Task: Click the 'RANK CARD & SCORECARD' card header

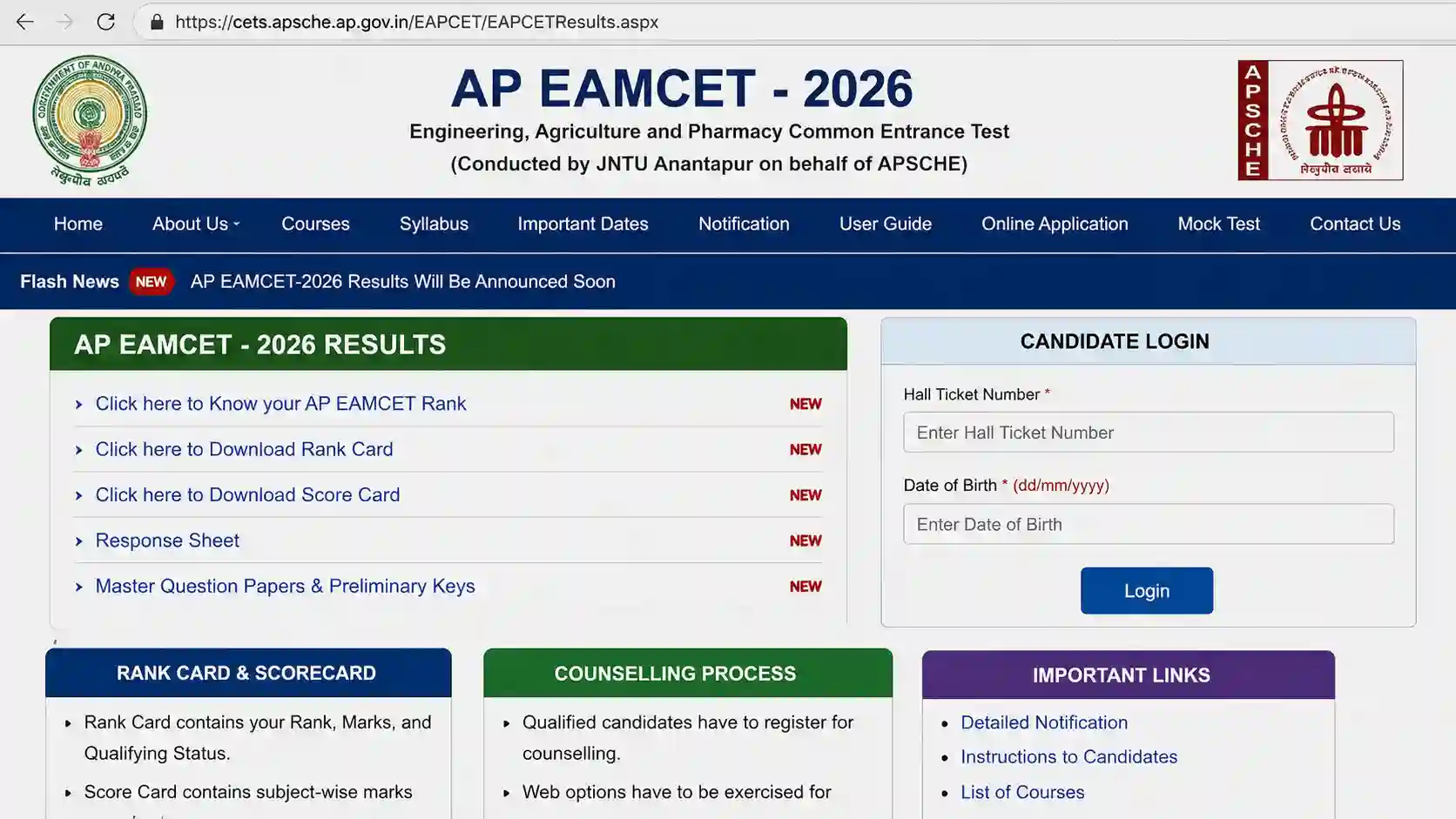Action: pos(248,673)
